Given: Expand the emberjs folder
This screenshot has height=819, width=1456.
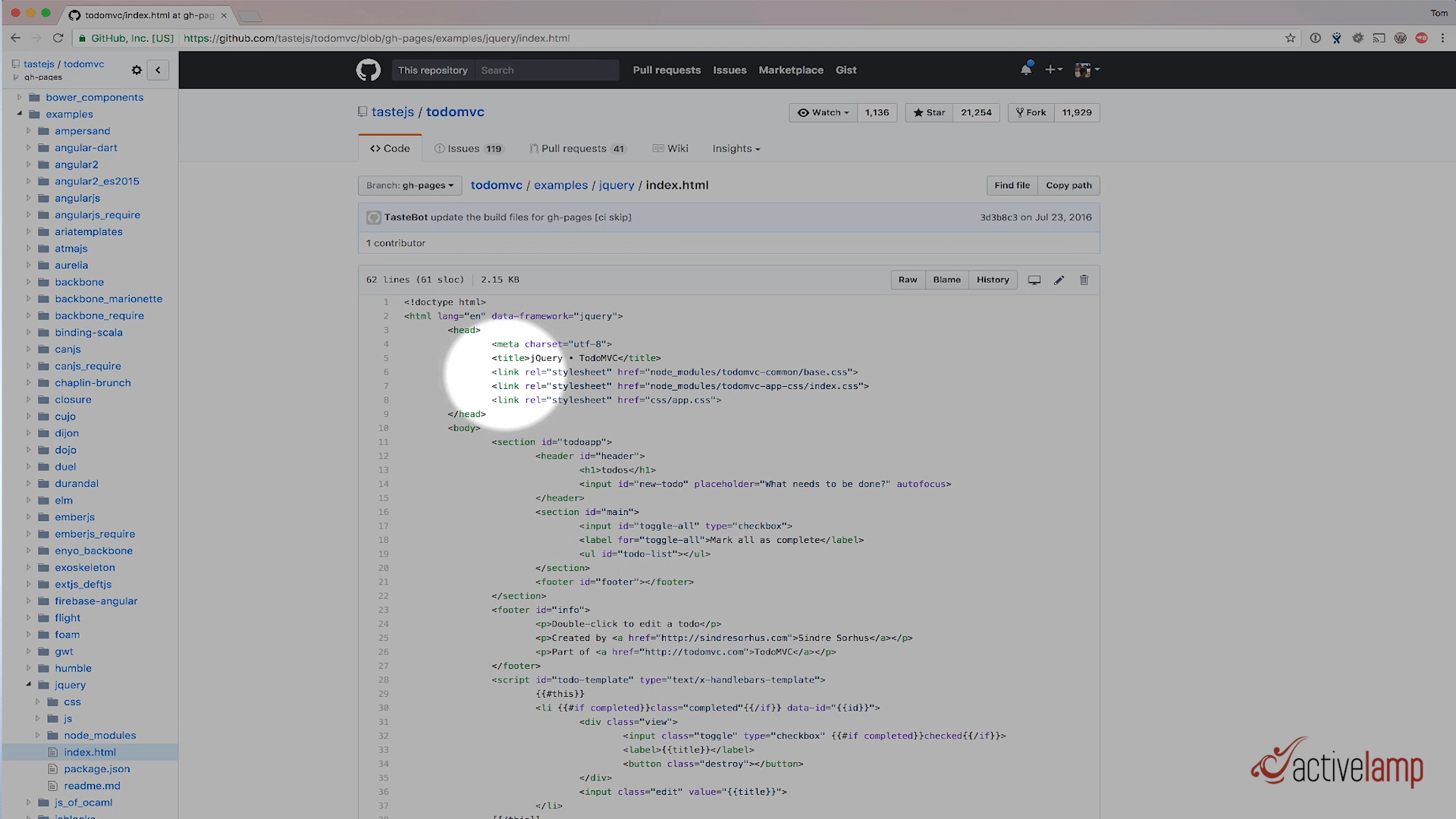Looking at the screenshot, I should (x=29, y=517).
